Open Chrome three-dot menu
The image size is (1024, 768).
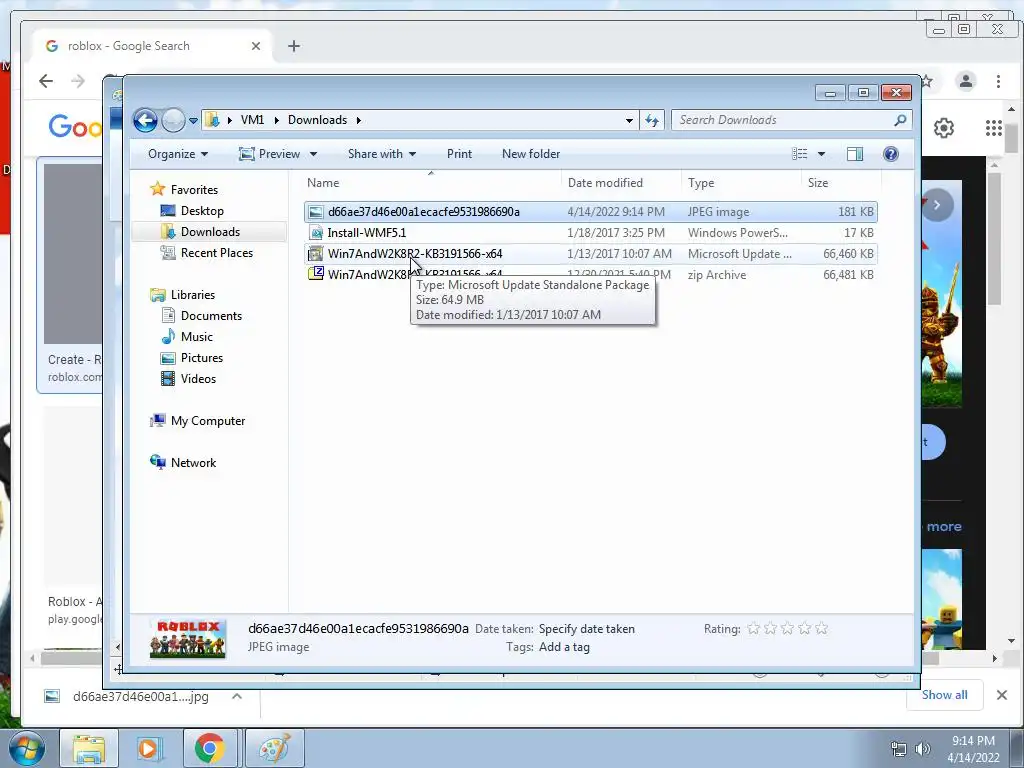(x=998, y=81)
